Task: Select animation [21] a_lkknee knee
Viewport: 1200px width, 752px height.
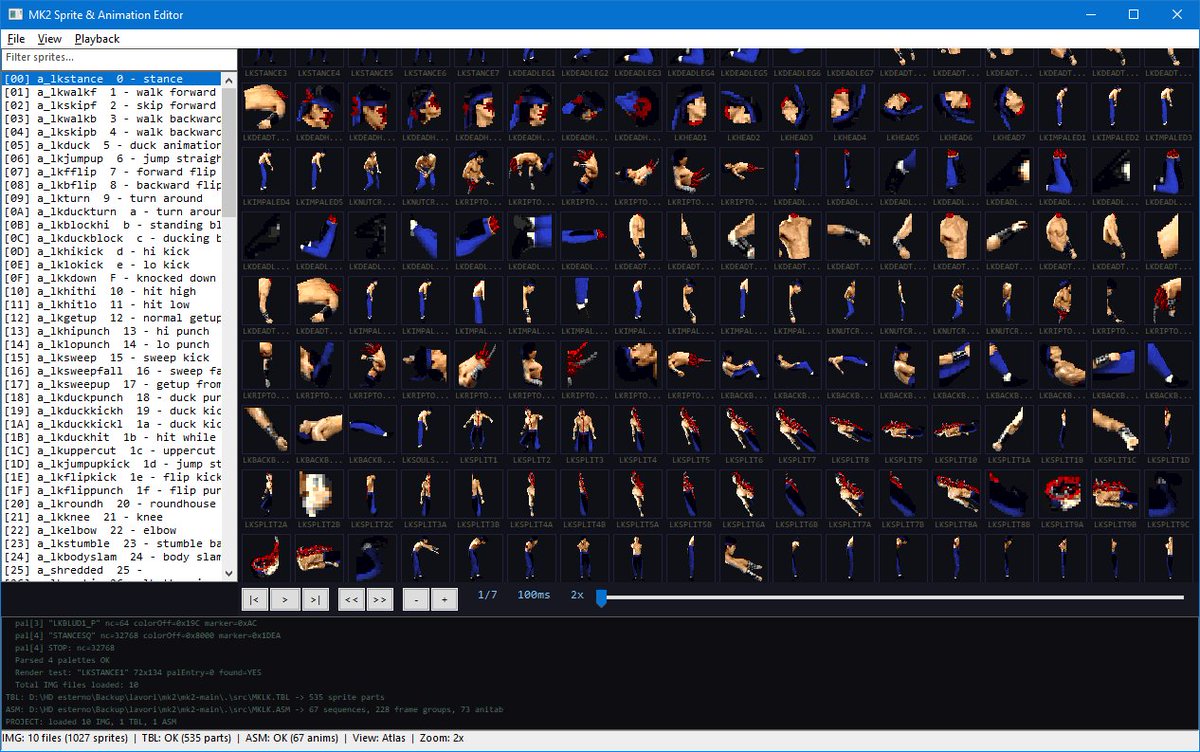Action: click(111, 517)
